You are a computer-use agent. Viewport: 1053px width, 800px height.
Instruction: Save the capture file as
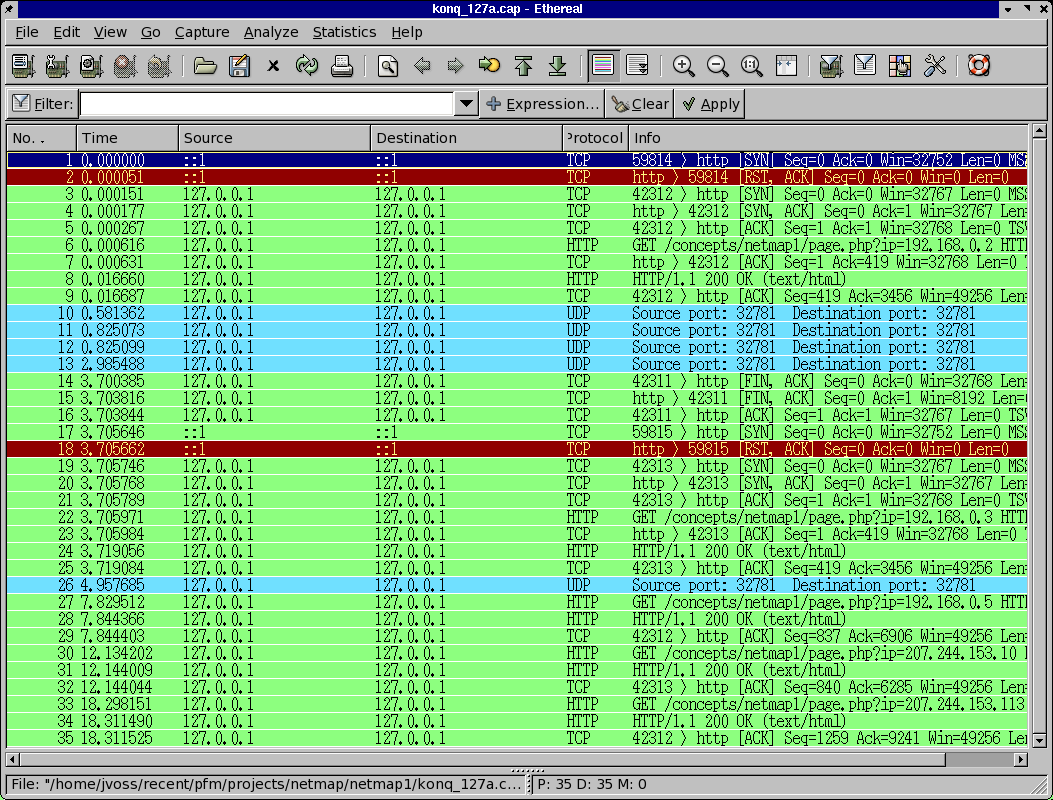tap(239, 66)
